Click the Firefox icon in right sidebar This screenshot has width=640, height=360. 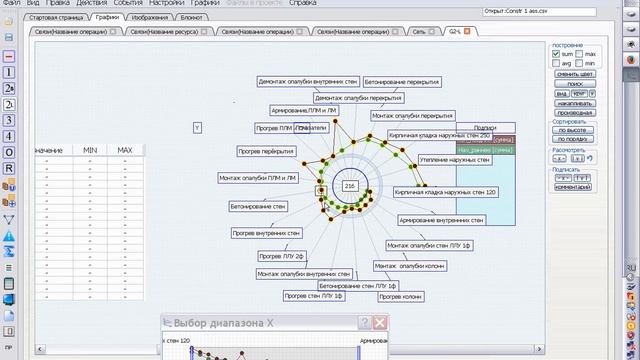pos(631,60)
